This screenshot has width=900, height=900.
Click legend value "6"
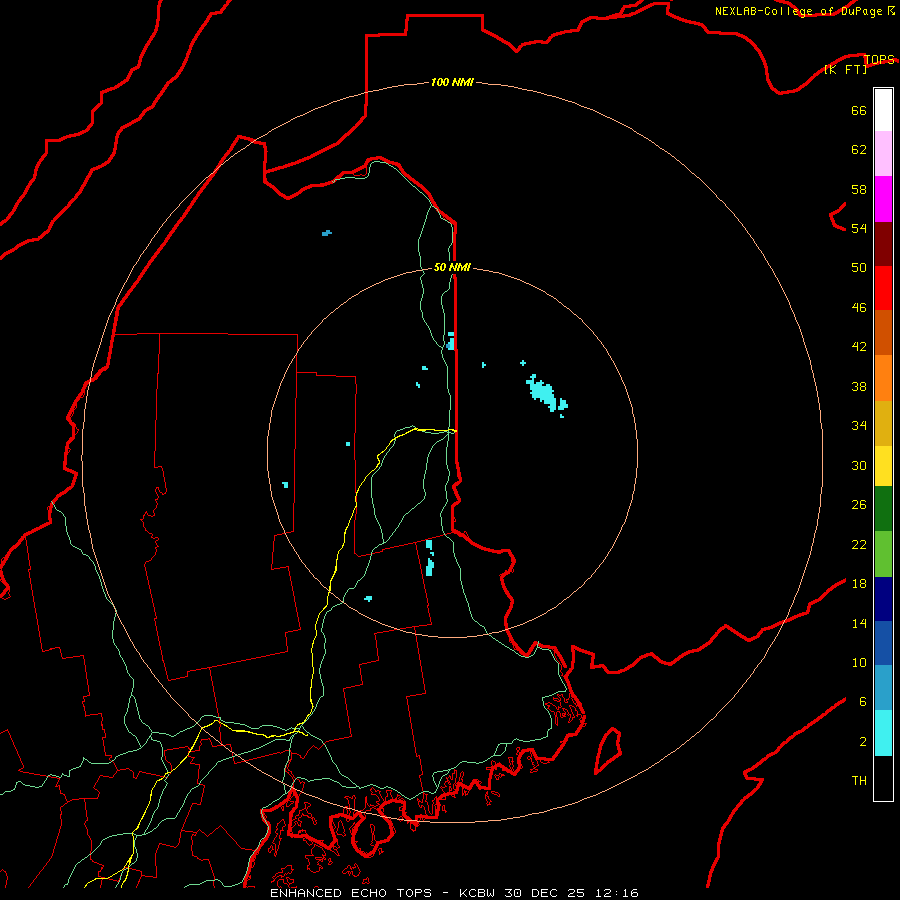863,702
